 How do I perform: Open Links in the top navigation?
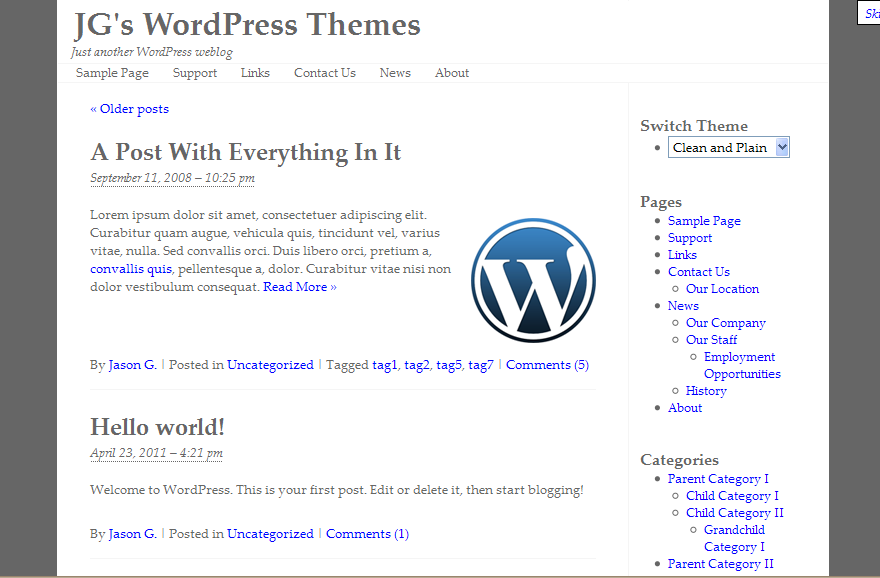(255, 73)
